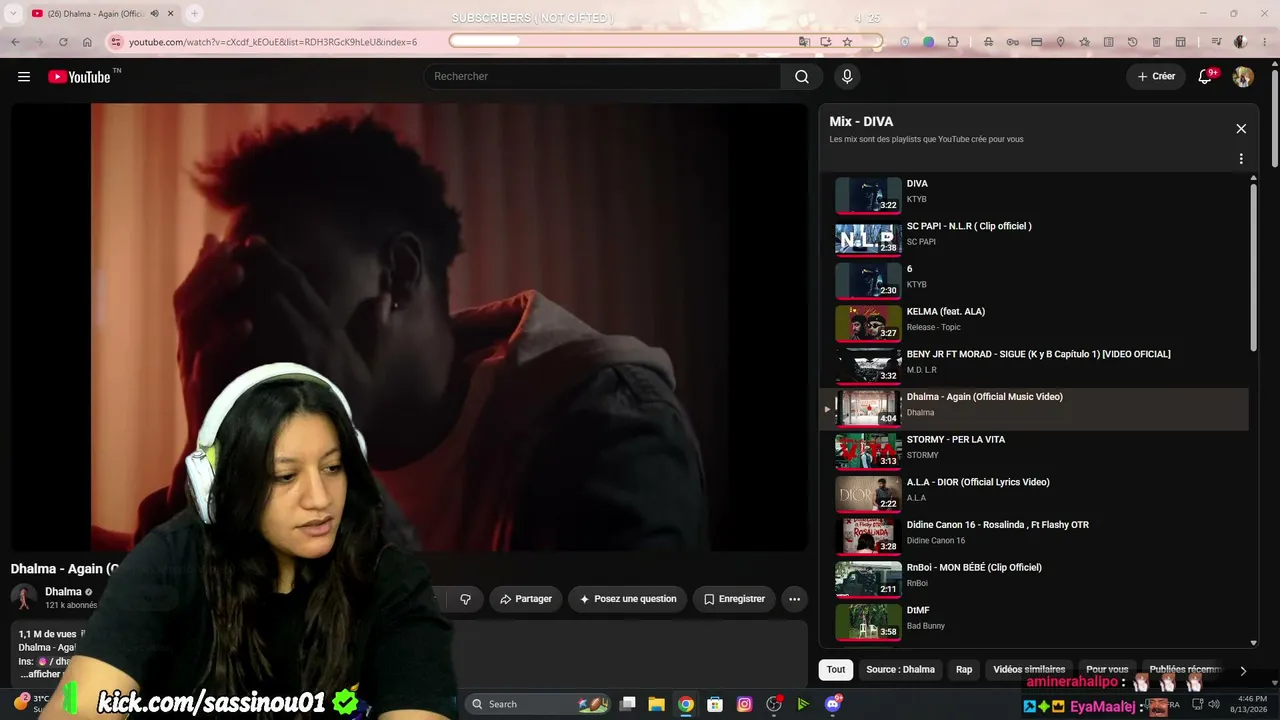Click the video player to pause
Screen dimensions: 1280x720
409,327
